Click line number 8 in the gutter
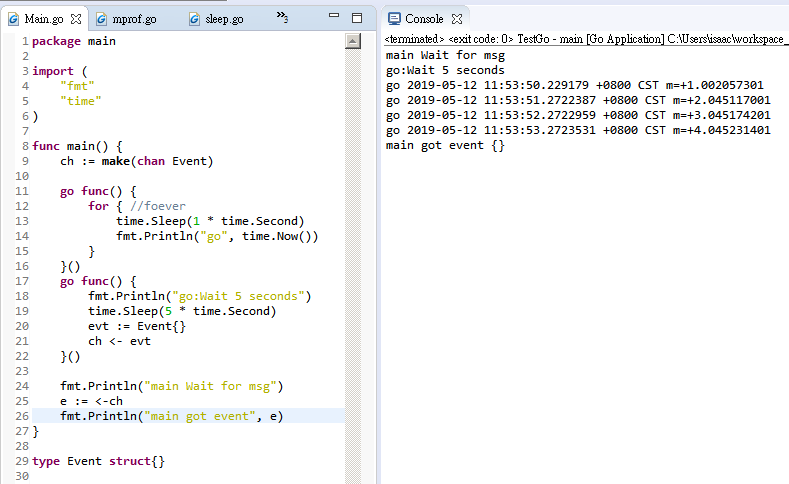789x484 pixels. point(24,146)
